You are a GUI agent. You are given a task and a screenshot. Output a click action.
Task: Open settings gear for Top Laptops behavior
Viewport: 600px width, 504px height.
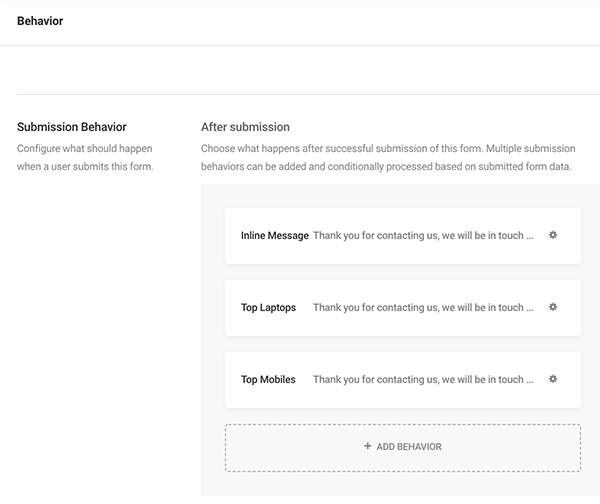[553, 307]
